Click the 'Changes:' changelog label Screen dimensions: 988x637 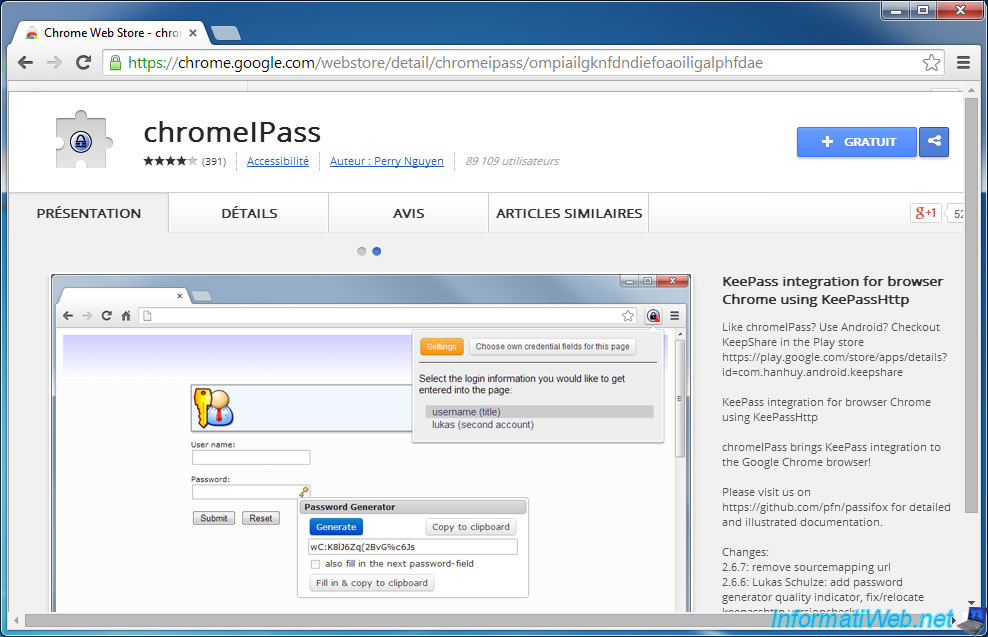[745, 552]
